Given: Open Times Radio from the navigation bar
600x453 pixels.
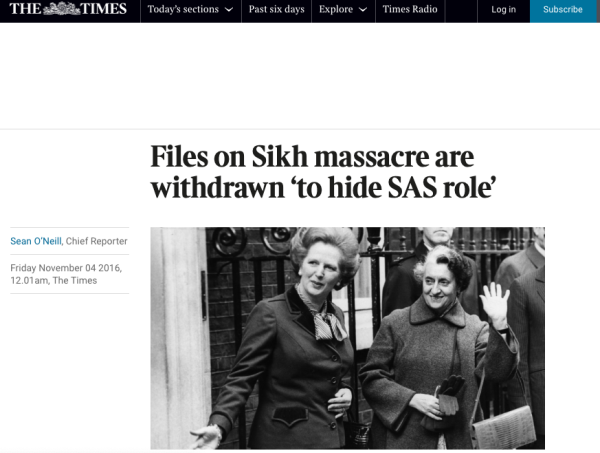Looking at the screenshot, I should tap(410, 9).
